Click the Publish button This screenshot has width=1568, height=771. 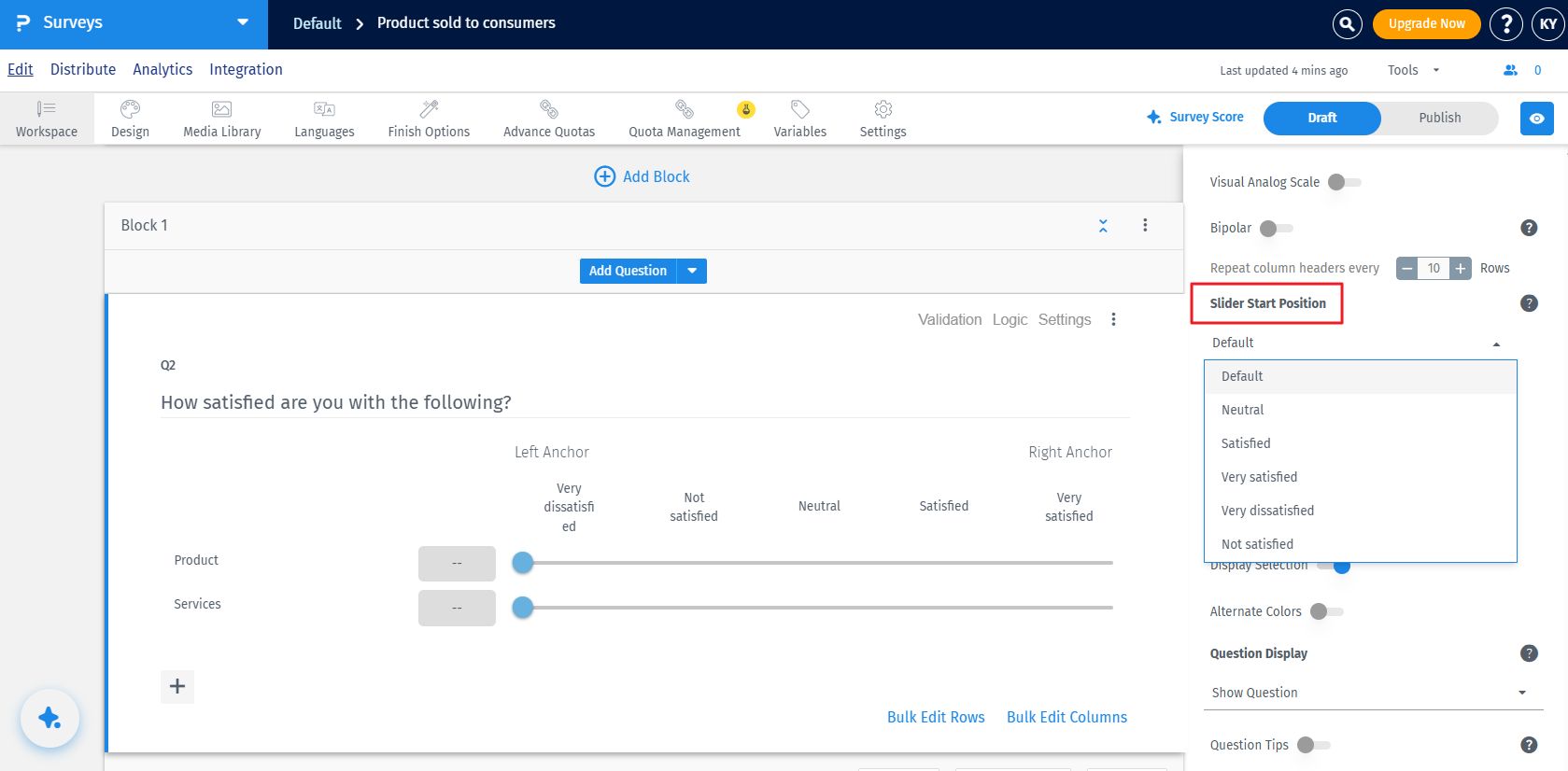(x=1439, y=118)
